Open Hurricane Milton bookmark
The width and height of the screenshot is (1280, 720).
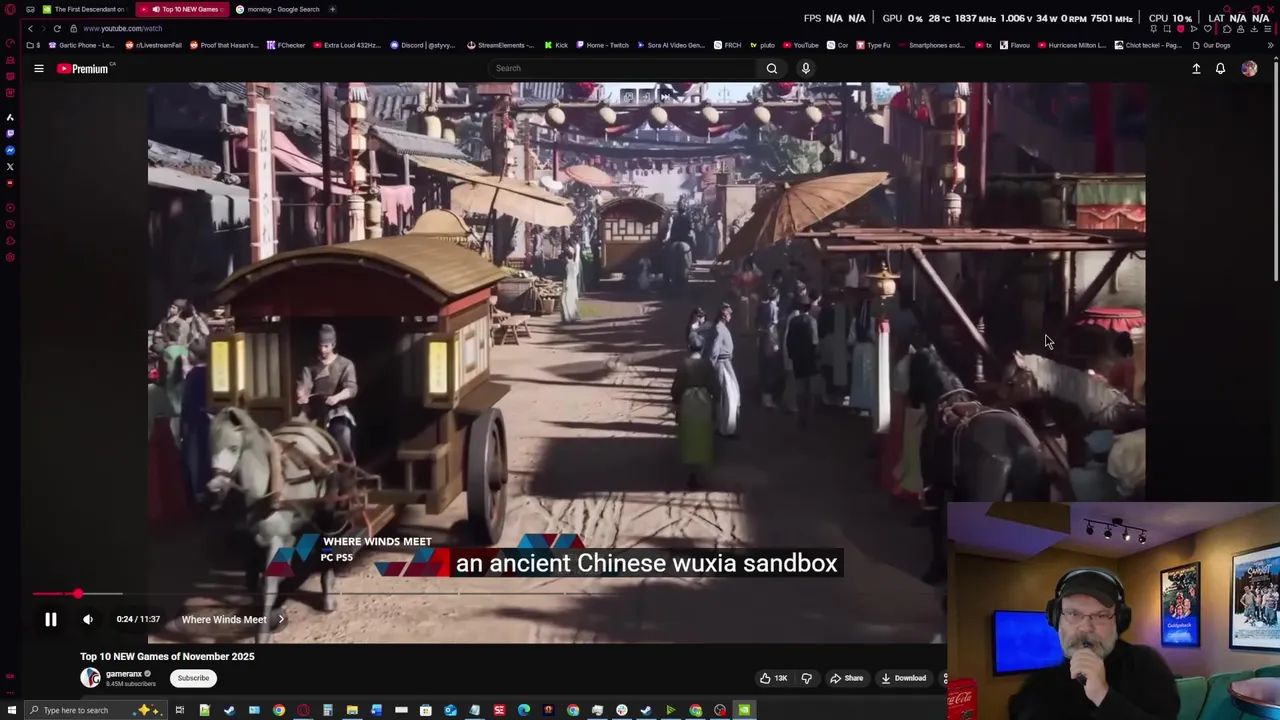coord(1072,45)
